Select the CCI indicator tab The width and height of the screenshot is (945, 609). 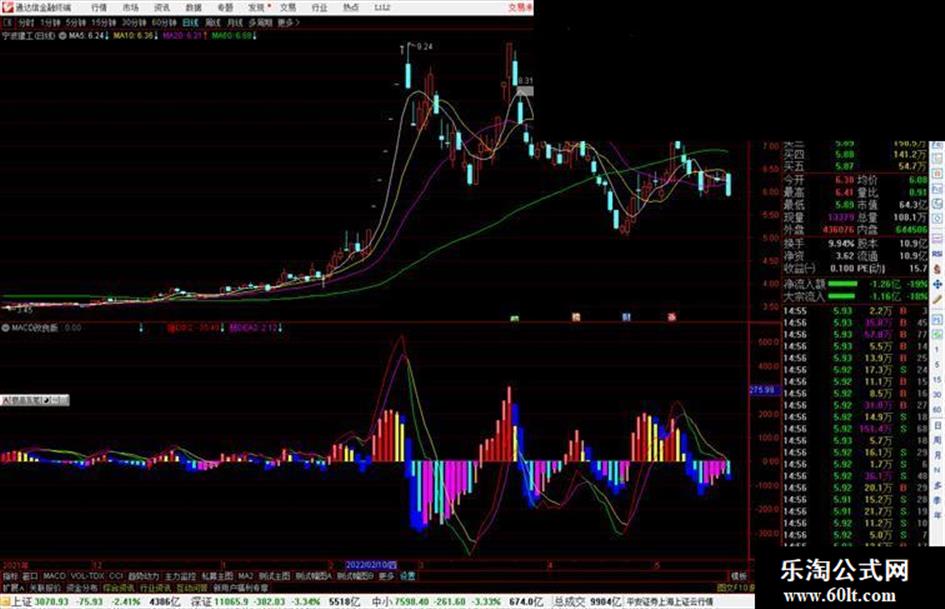(x=116, y=576)
